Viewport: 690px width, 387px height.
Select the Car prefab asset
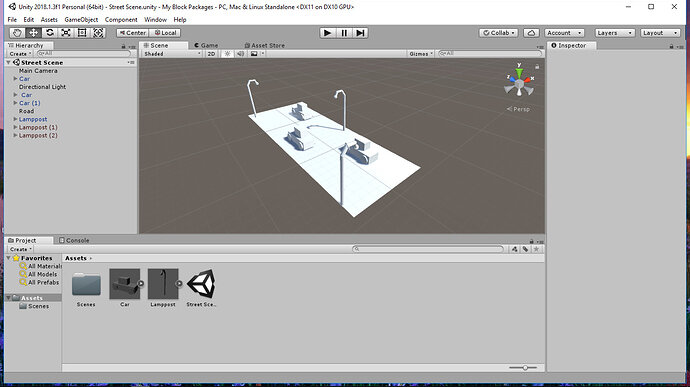[125, 284]
